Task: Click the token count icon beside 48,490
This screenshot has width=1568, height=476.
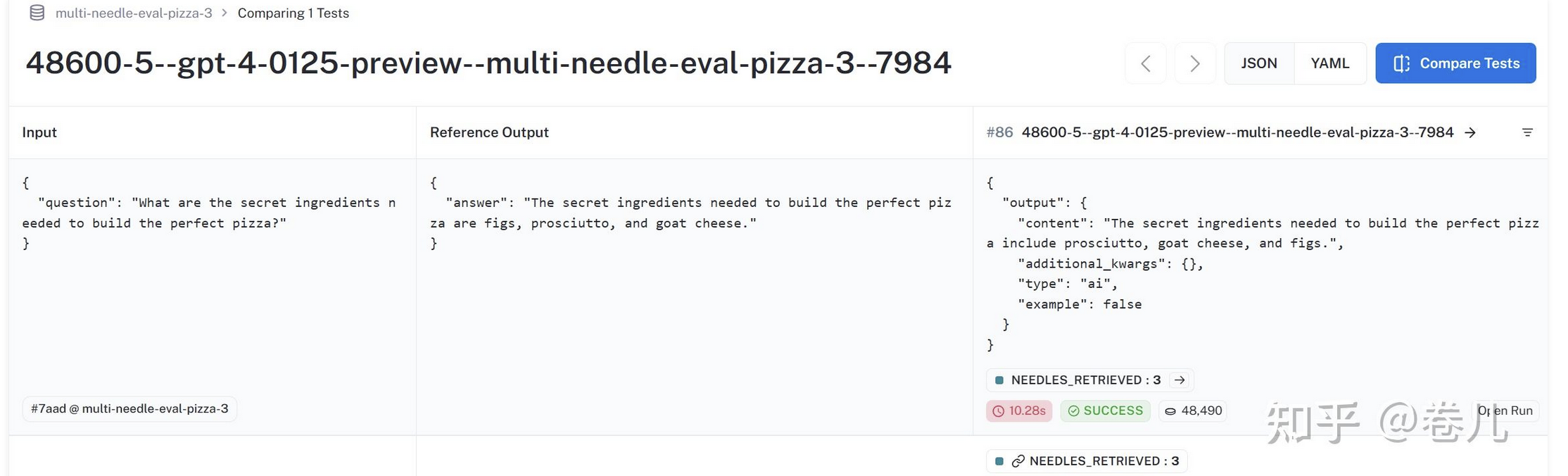Action: coord(1170,411)
